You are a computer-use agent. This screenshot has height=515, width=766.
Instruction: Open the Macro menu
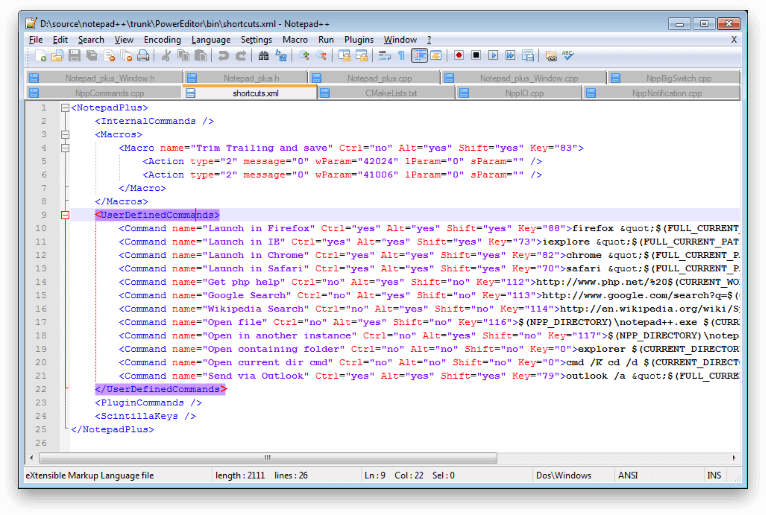coord(295,40)
